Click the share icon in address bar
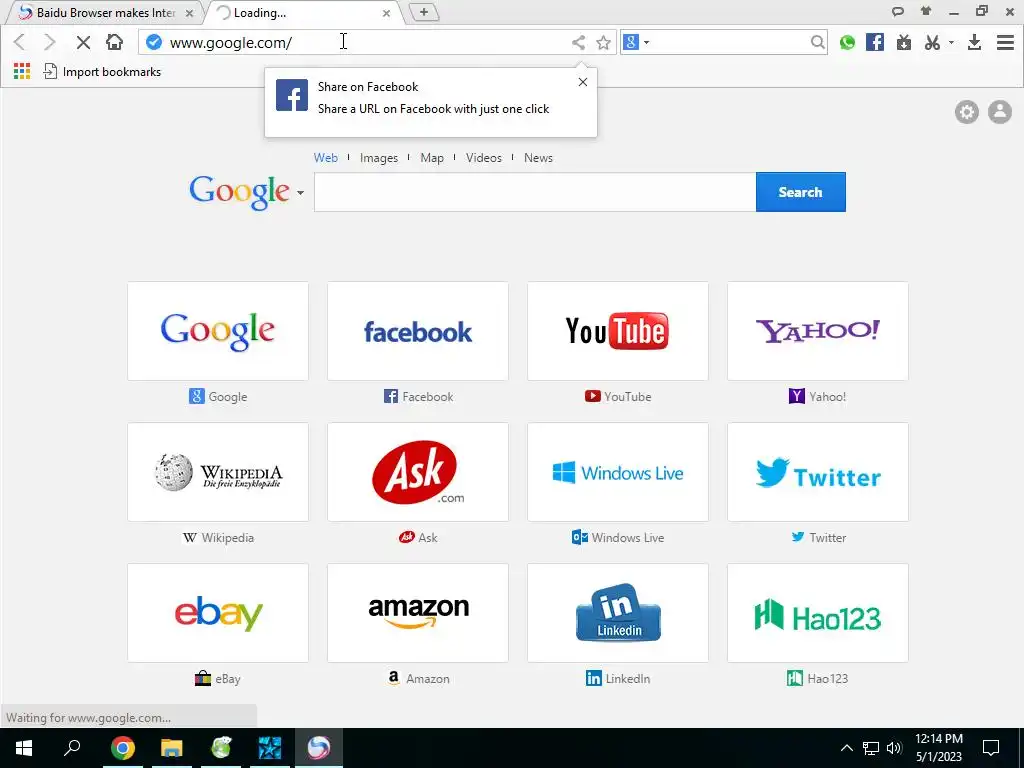 pyautogui.click(x=578, y=42)
